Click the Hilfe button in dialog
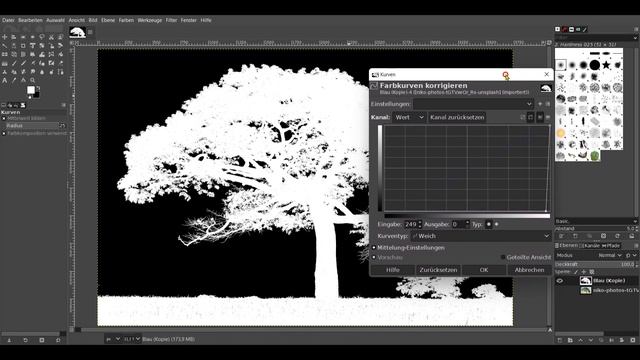 (393, 270)
